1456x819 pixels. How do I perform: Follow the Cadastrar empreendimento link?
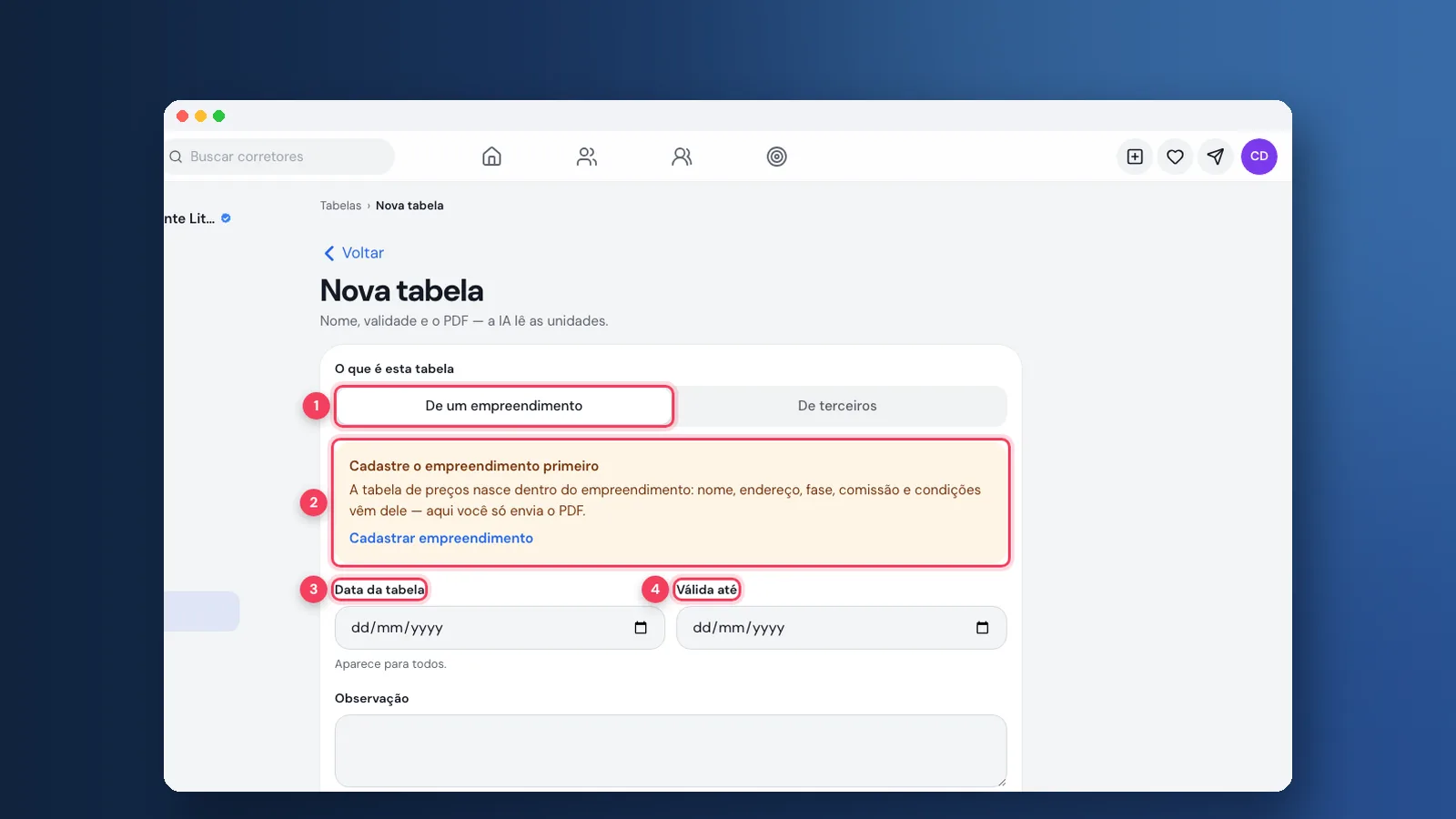[x=441, y=538]
